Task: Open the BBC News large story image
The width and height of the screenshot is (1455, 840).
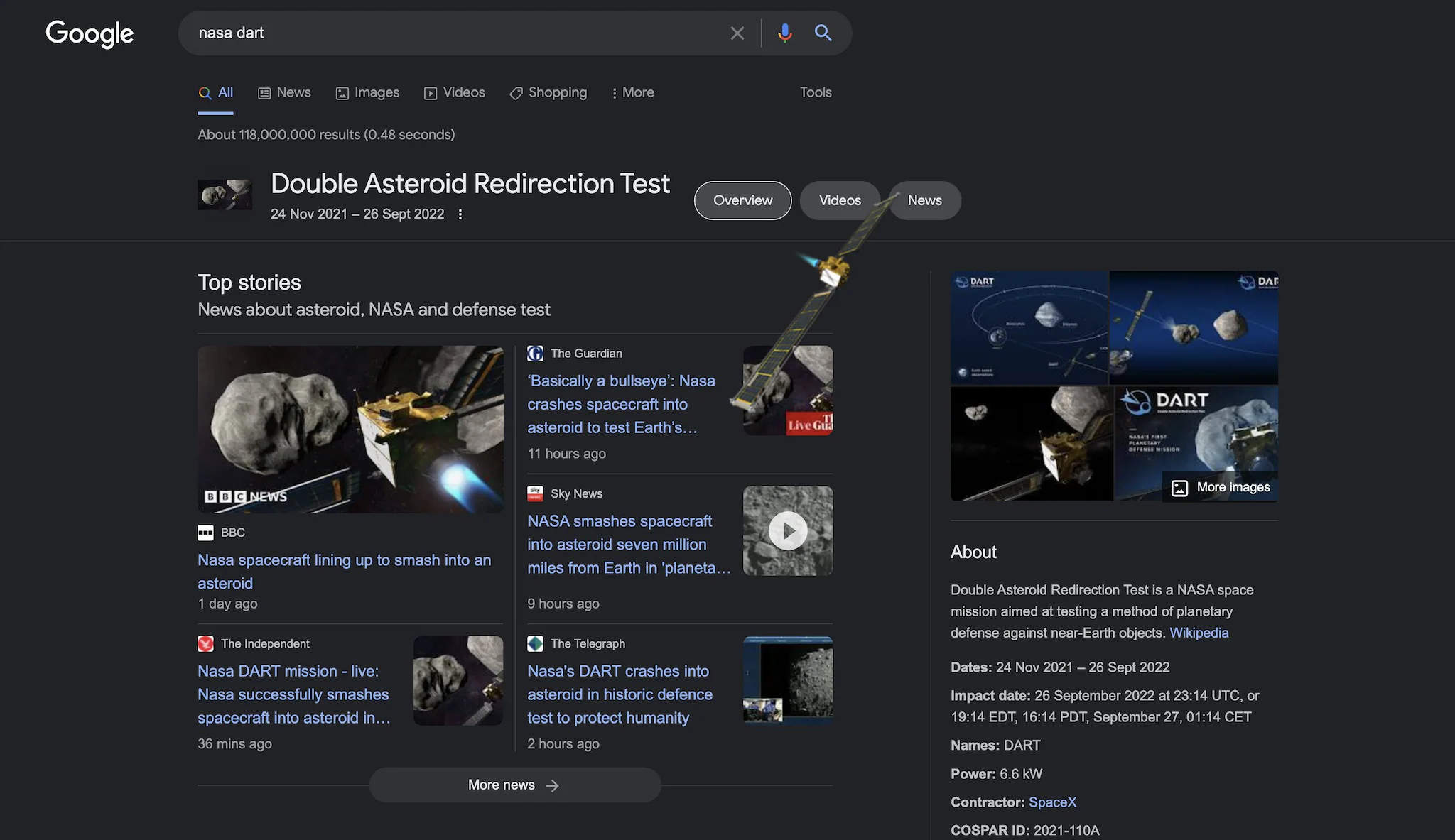Action: [x=350, y=430]
